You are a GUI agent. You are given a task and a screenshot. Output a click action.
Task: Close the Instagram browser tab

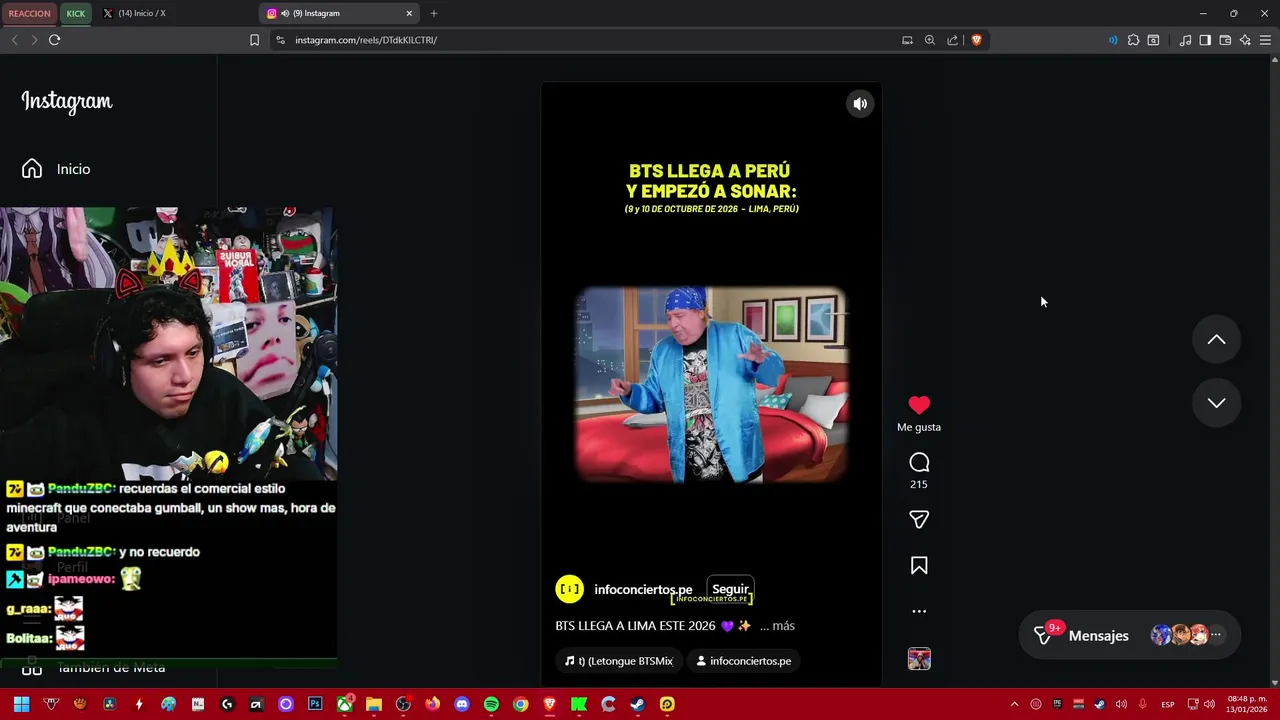click(x=409, y=13)
